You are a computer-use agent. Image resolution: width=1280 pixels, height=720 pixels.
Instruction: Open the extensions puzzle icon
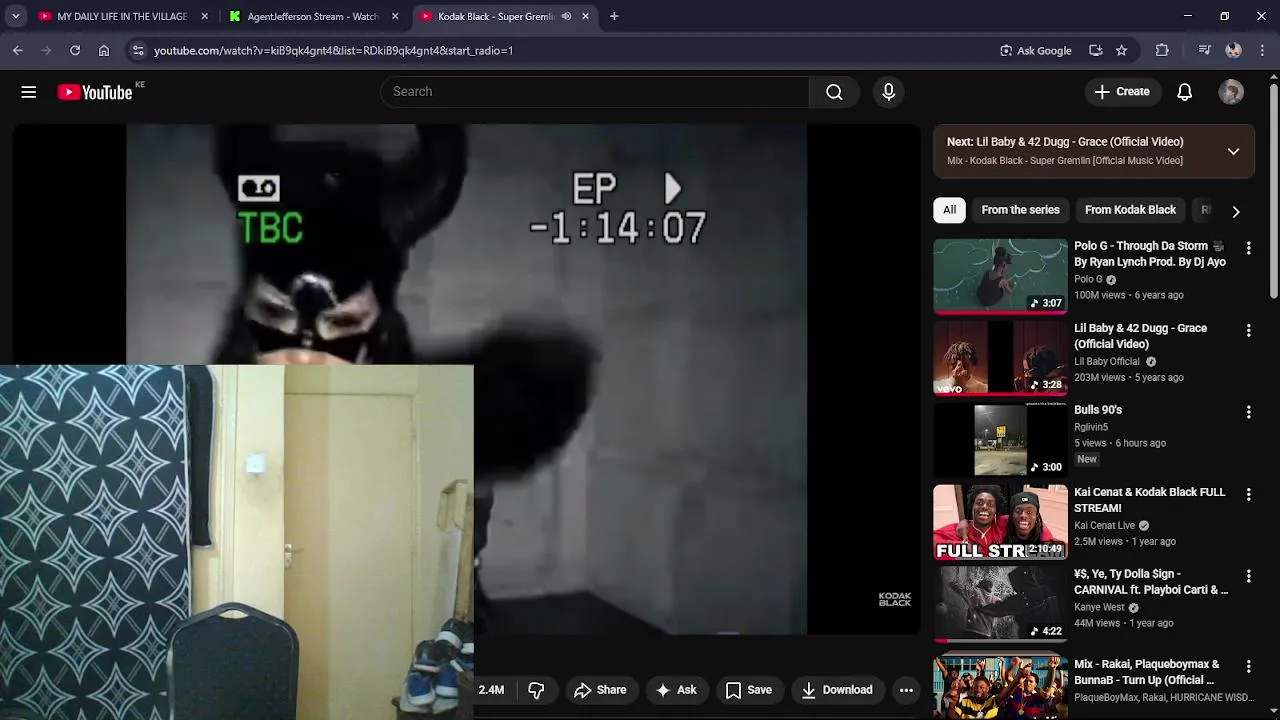[1162, 50]
